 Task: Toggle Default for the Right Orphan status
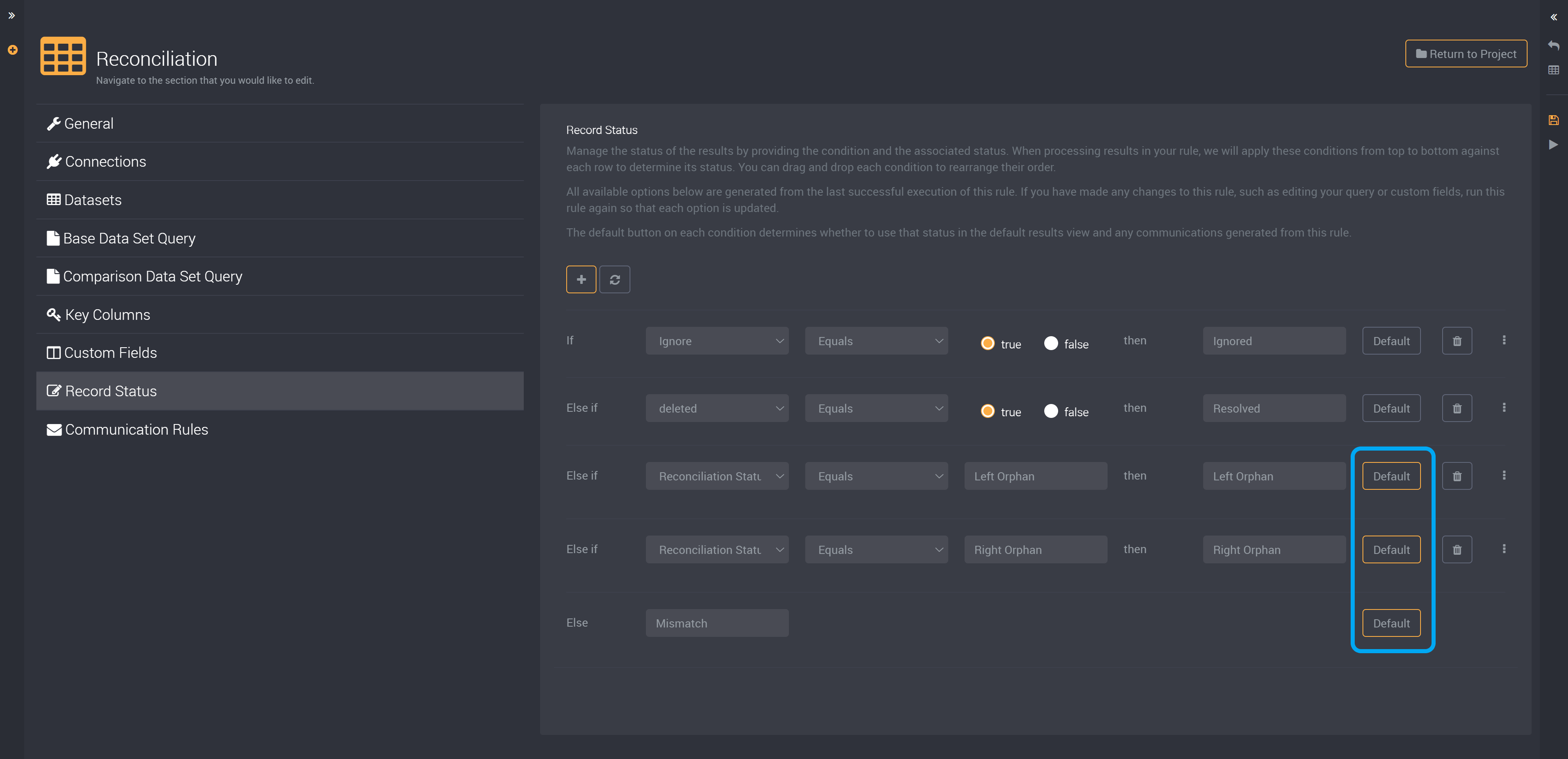[x=1391, y=549]
